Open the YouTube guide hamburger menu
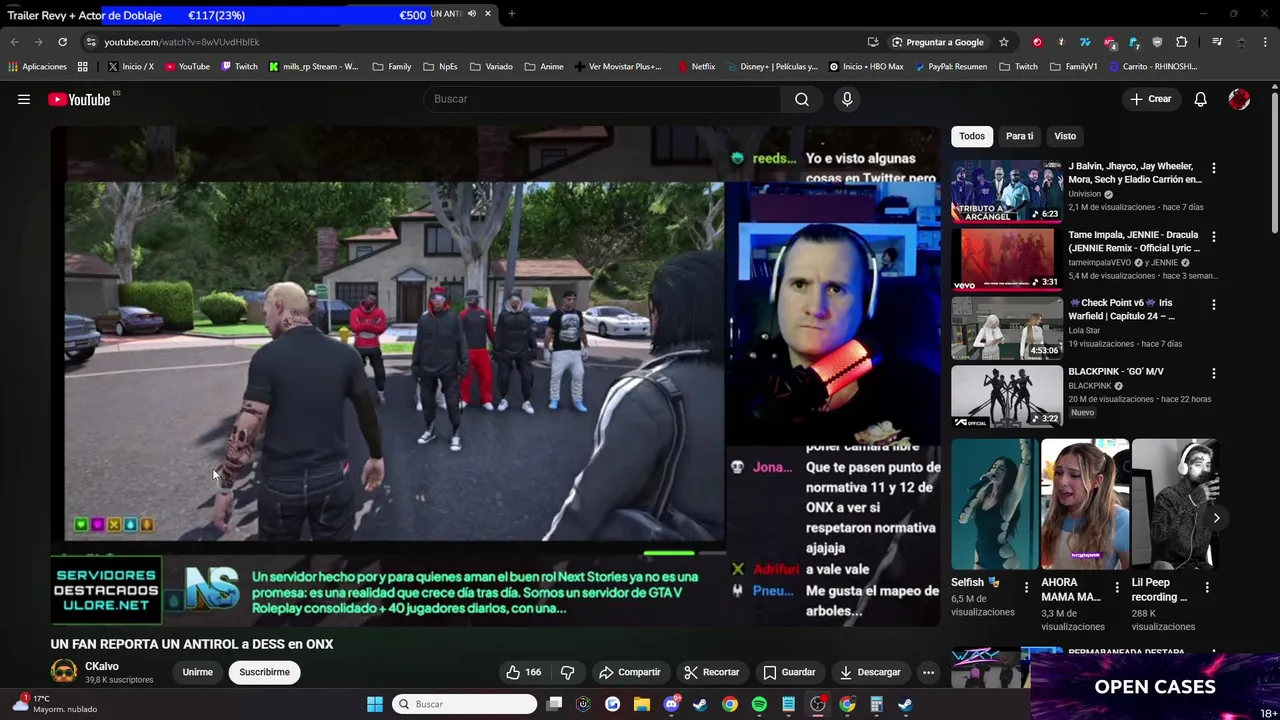Viewport: 1280px width, 720px height. pyautogui.click(x=24, y=99)
